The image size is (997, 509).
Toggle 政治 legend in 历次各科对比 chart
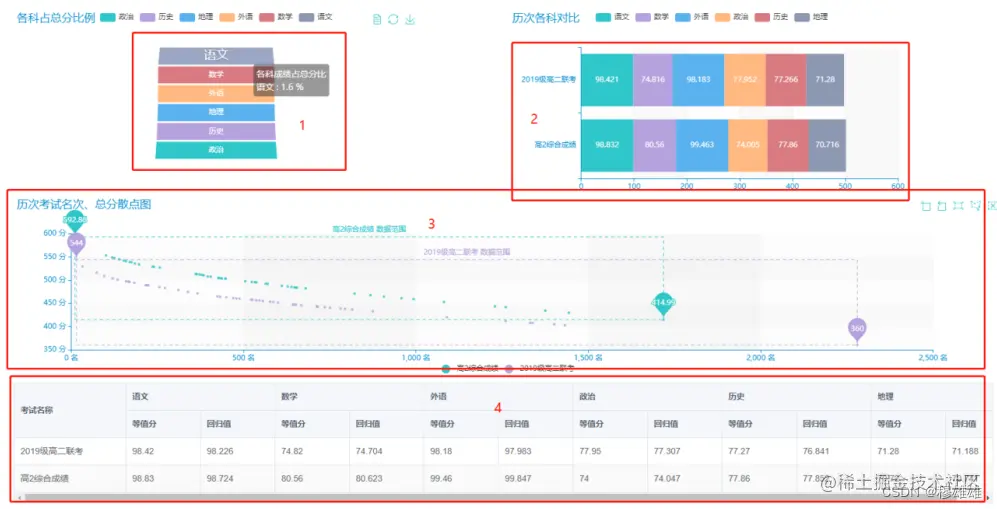click(732, 17)
